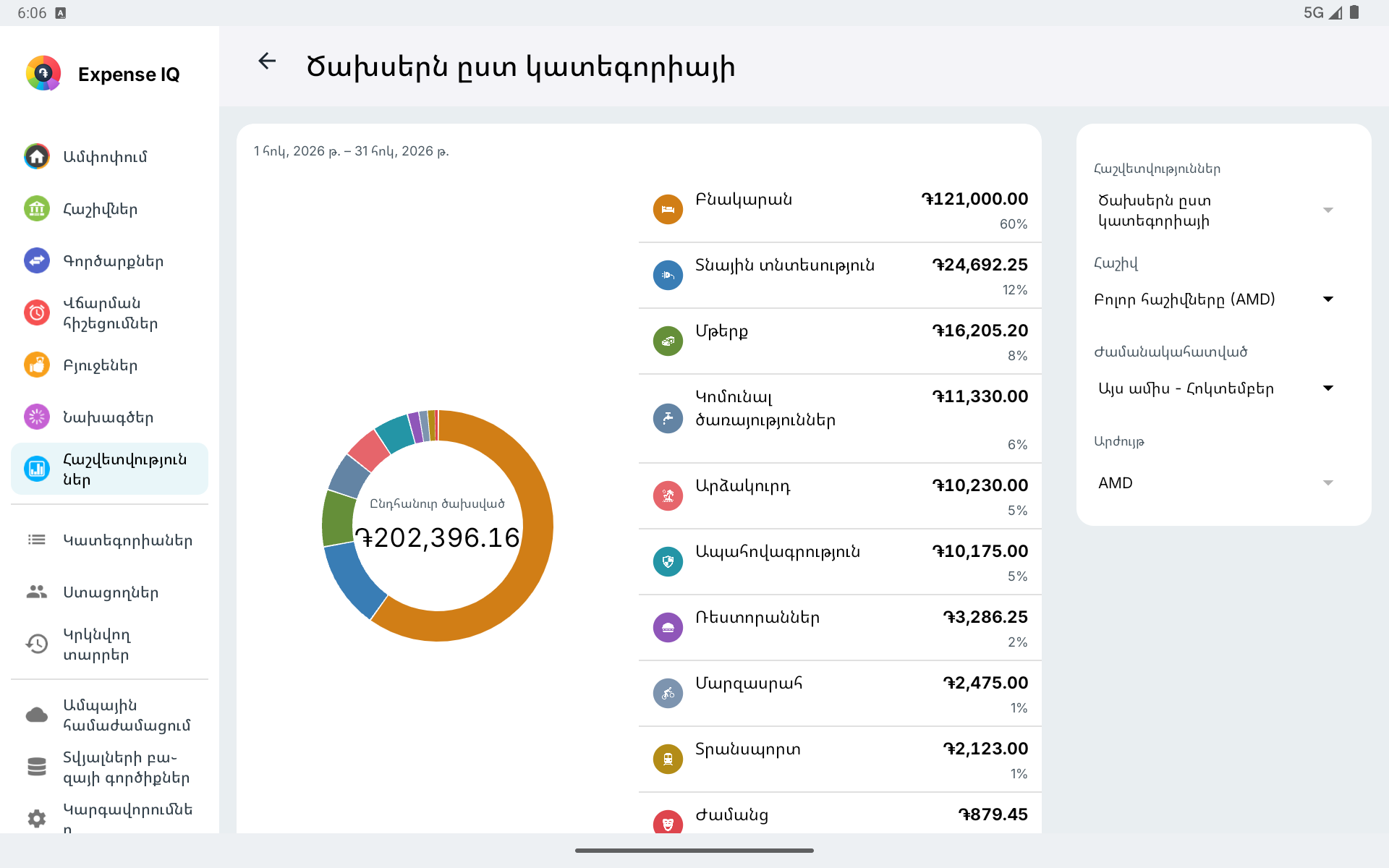Select Հաշվետվություններ in the sidebar menu

point(109,469)
